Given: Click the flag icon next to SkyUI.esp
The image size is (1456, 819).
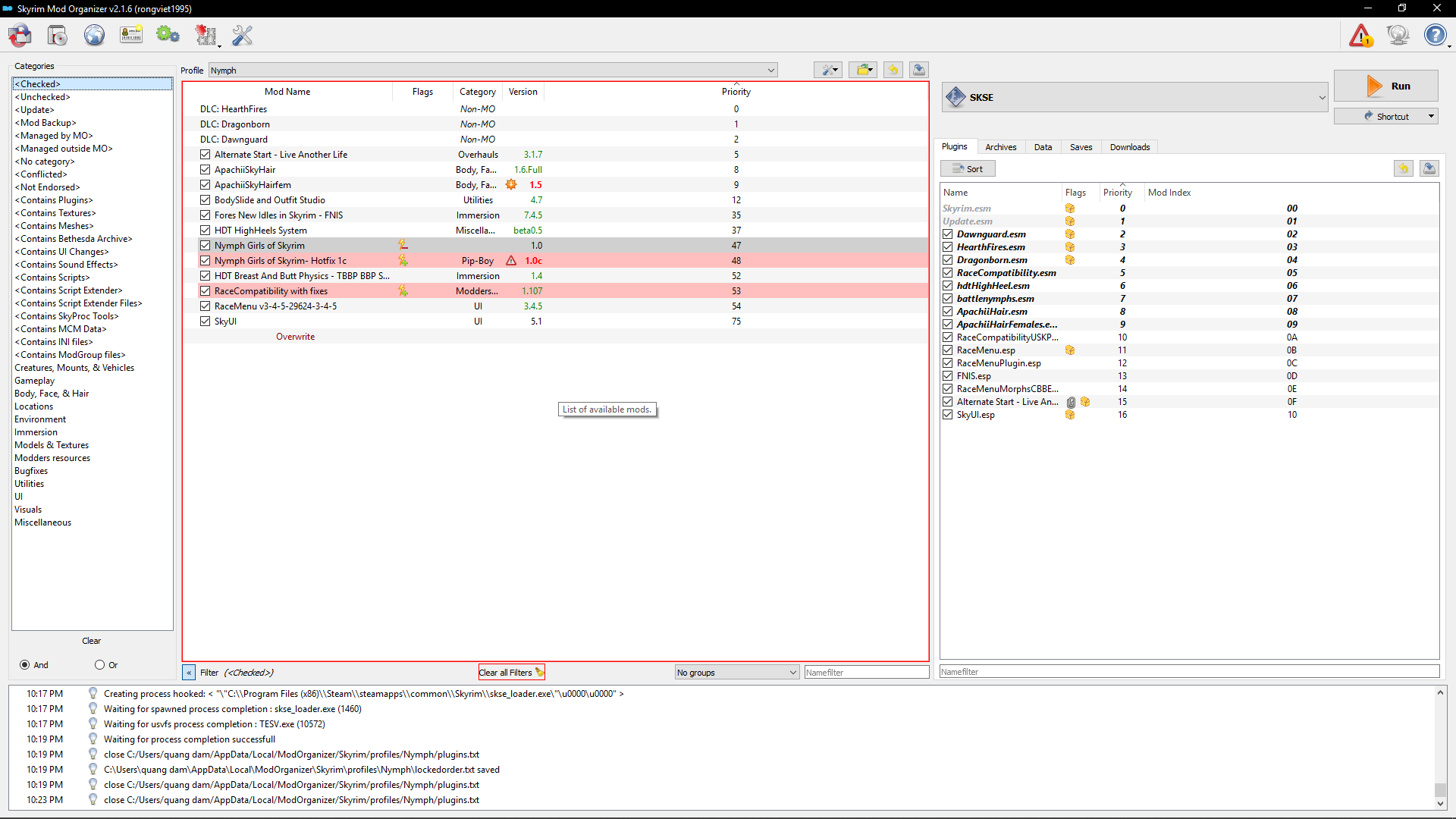Looking at the screenshot, I should 1070,414.
